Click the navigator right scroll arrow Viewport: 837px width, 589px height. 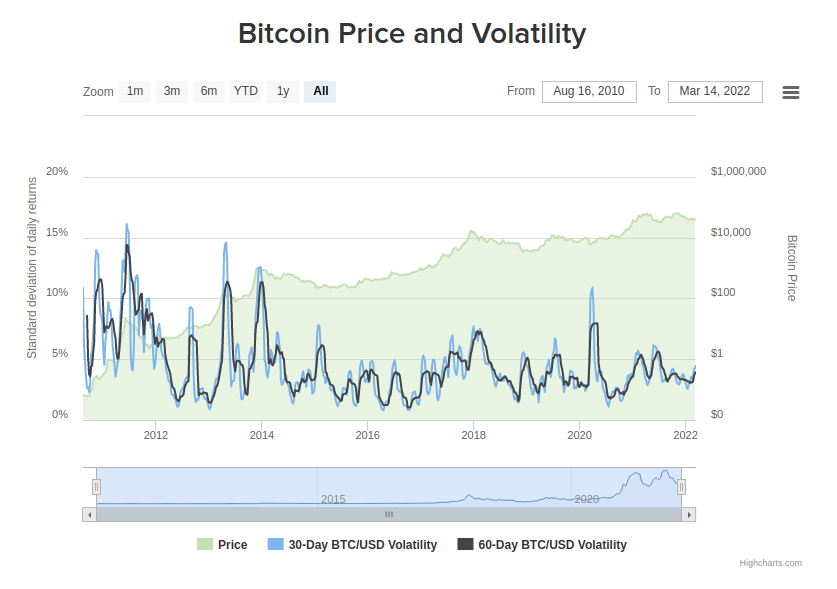(689, 515)
